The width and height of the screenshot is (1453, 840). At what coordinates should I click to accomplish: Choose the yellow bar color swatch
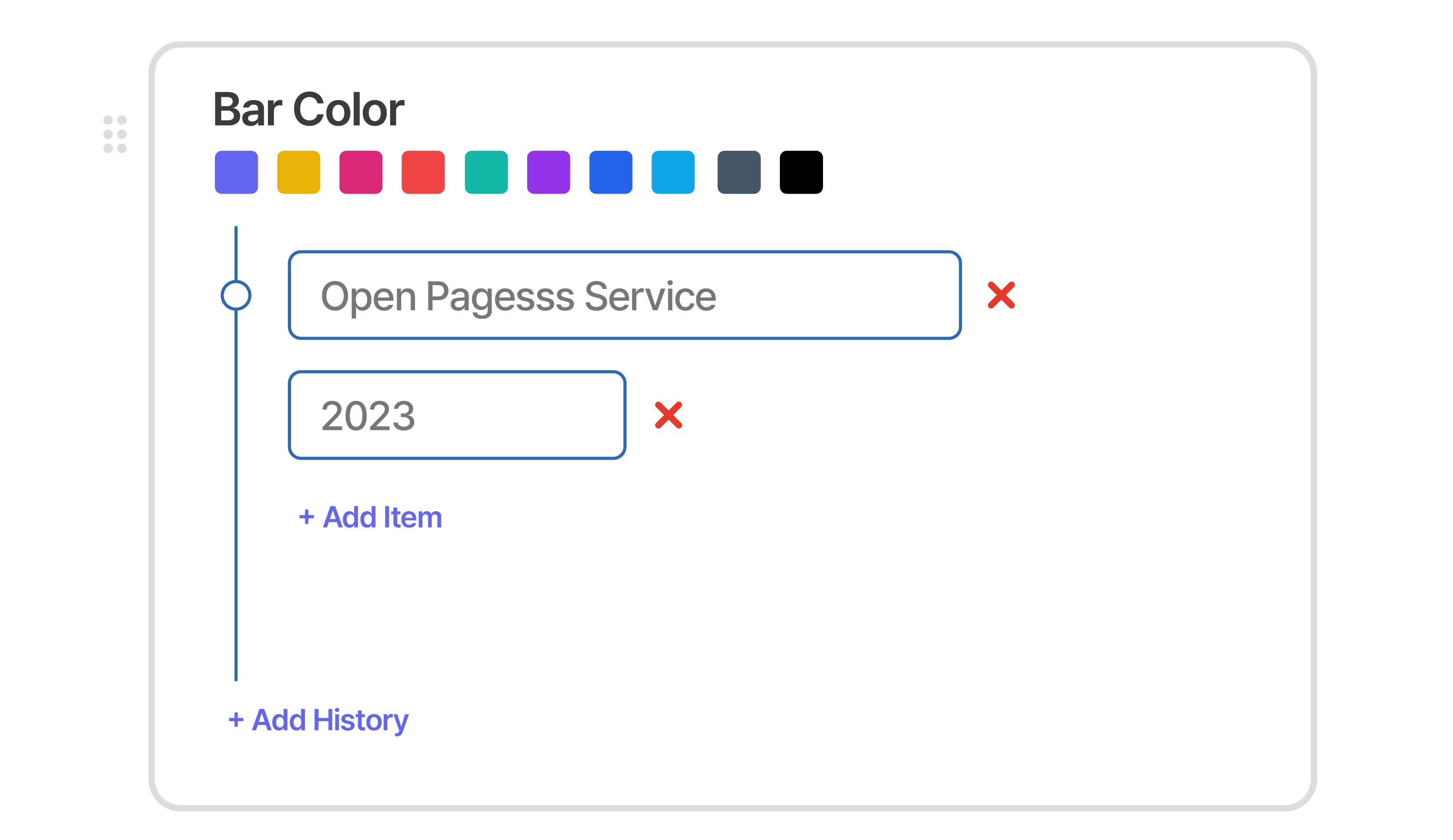299,172
